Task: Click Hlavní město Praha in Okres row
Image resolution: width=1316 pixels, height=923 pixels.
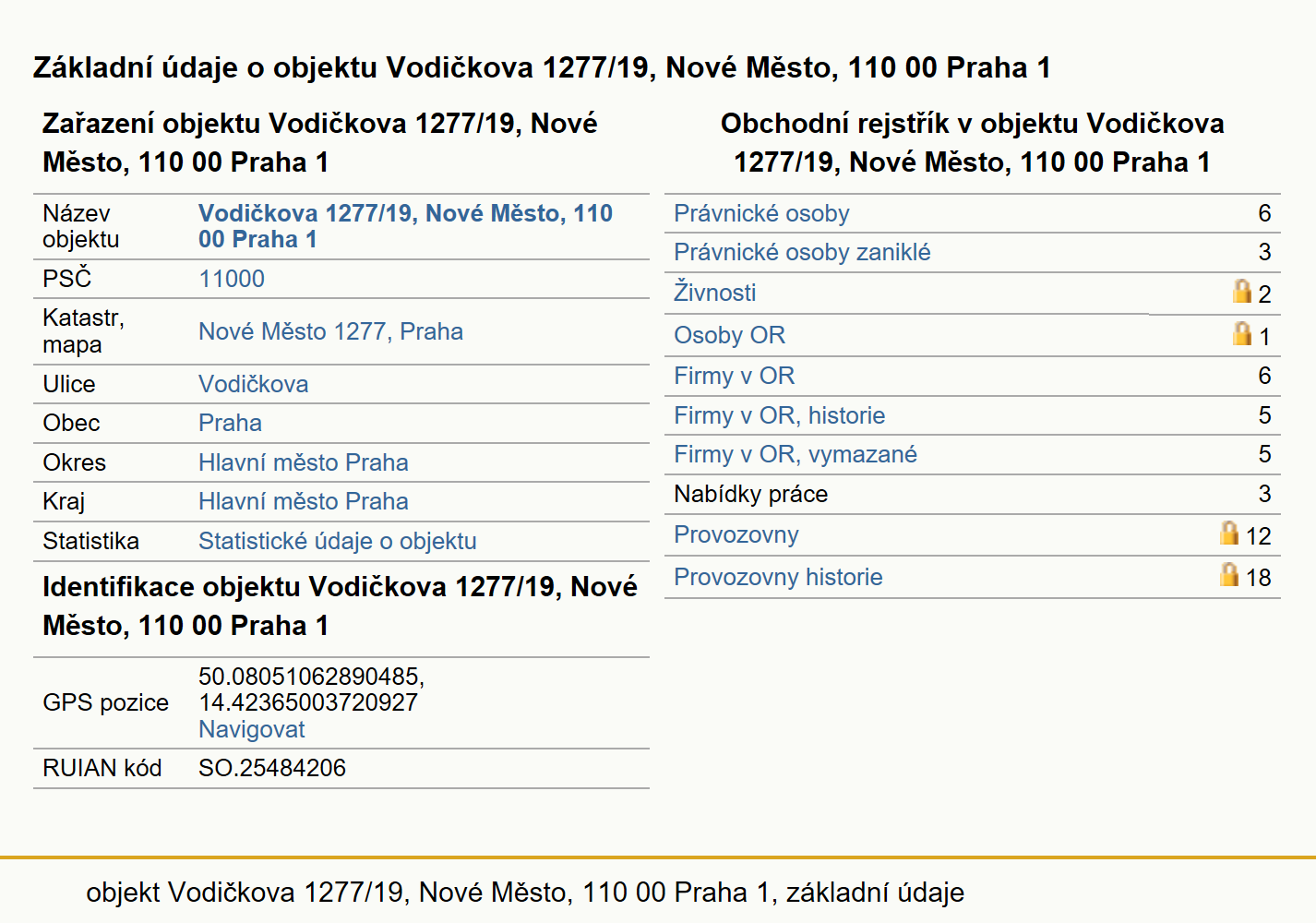Action: 303,462
